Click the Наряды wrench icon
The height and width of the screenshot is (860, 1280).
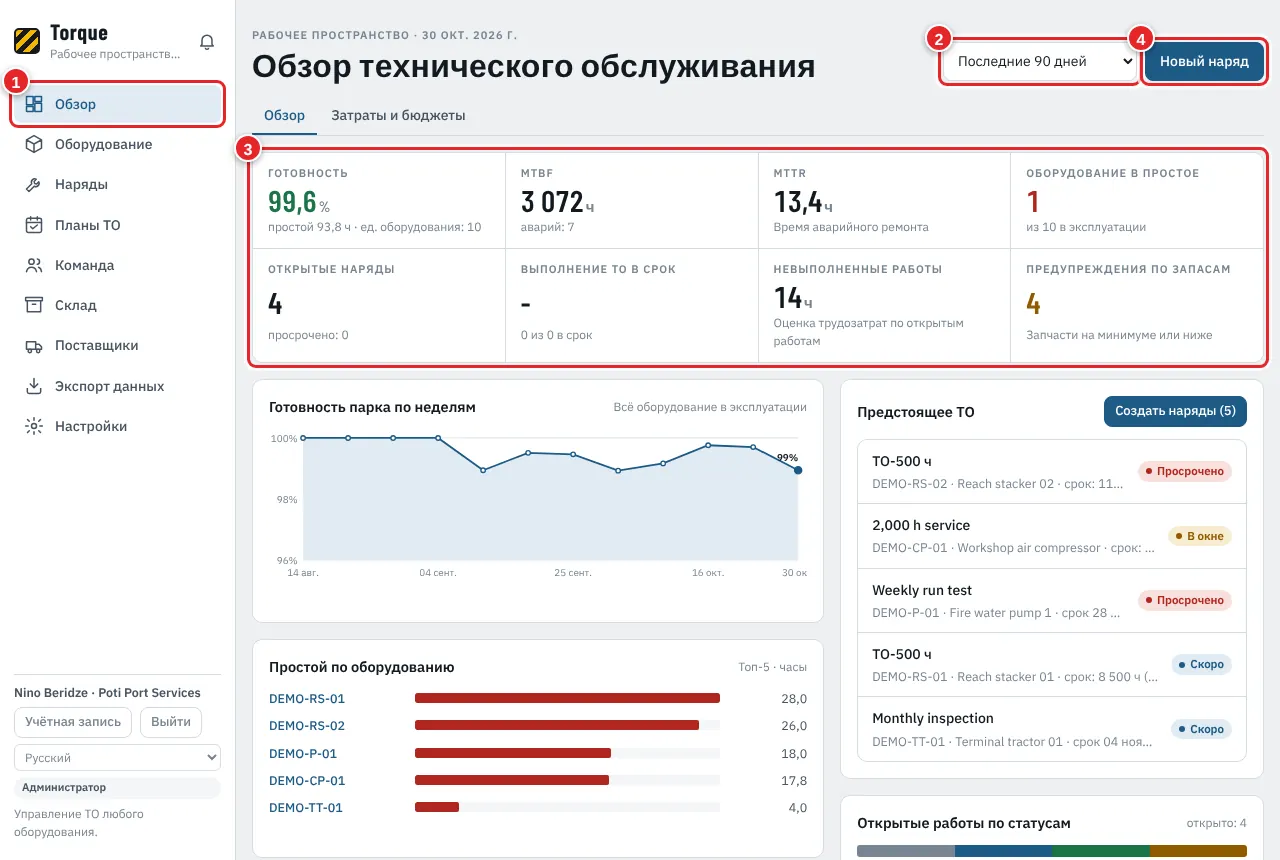pos(34,185)
